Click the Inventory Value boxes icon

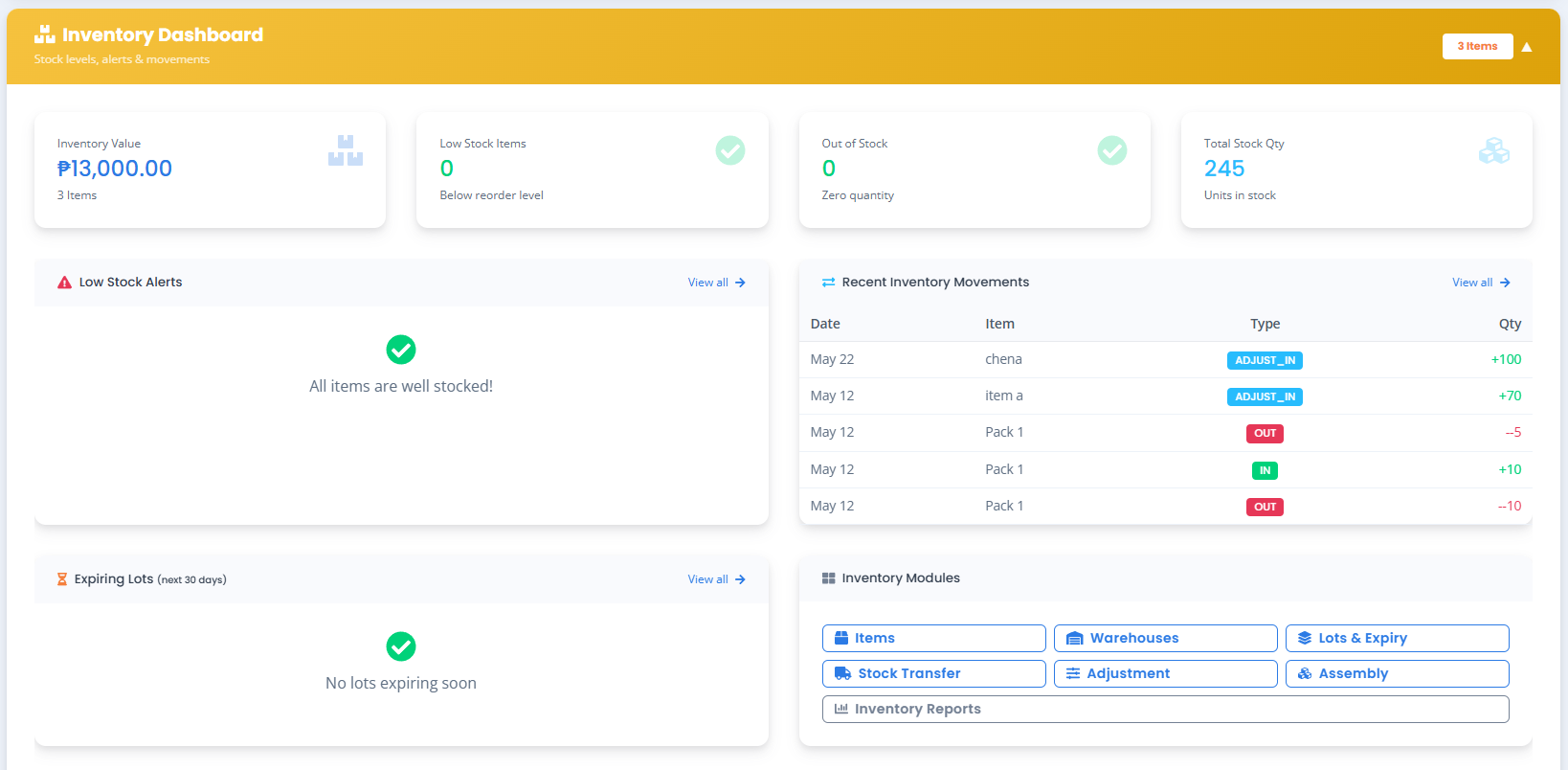(346, 150)
